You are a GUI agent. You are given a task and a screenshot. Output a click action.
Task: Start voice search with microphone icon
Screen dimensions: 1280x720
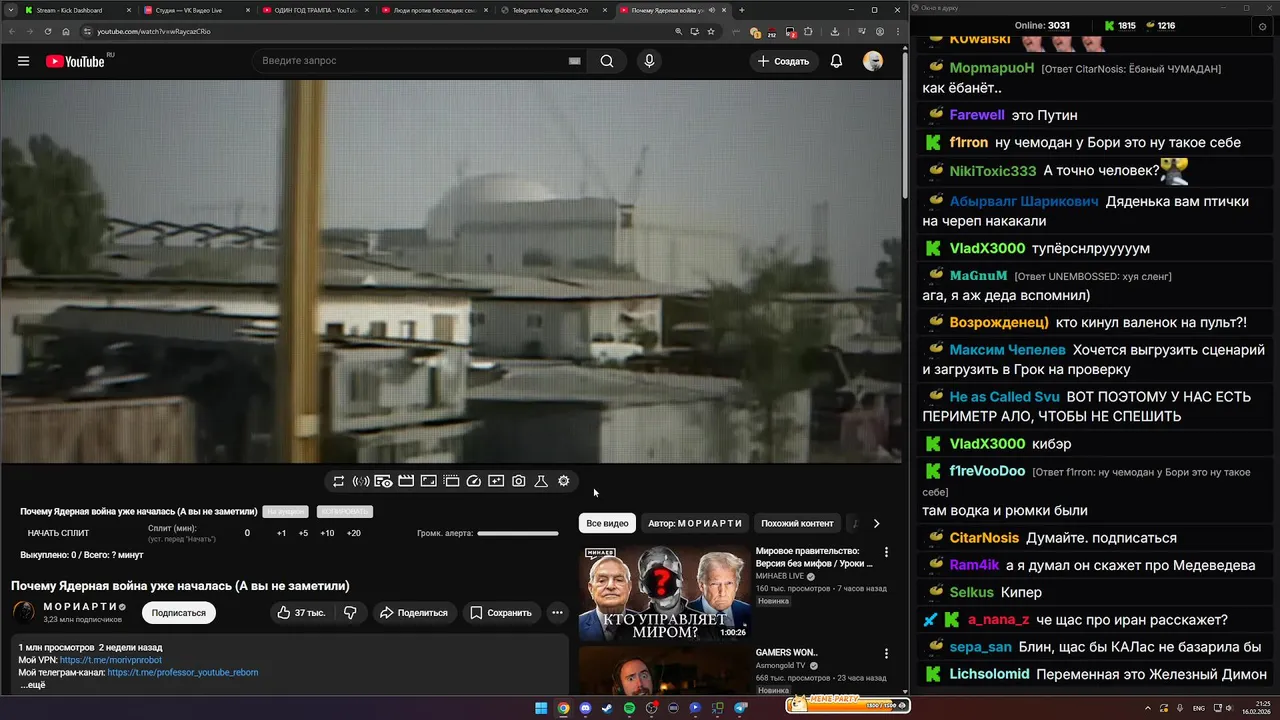[649, 61]
